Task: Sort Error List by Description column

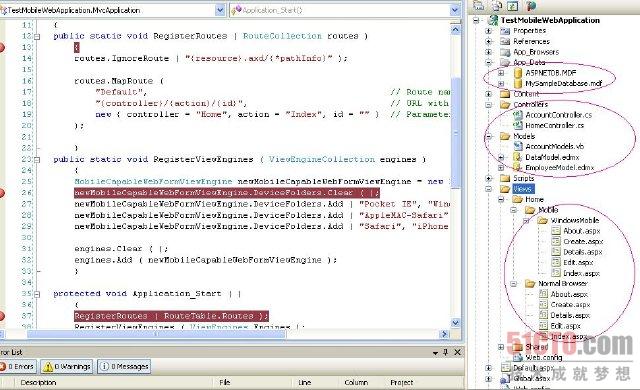Action: (x=38, y=382)
